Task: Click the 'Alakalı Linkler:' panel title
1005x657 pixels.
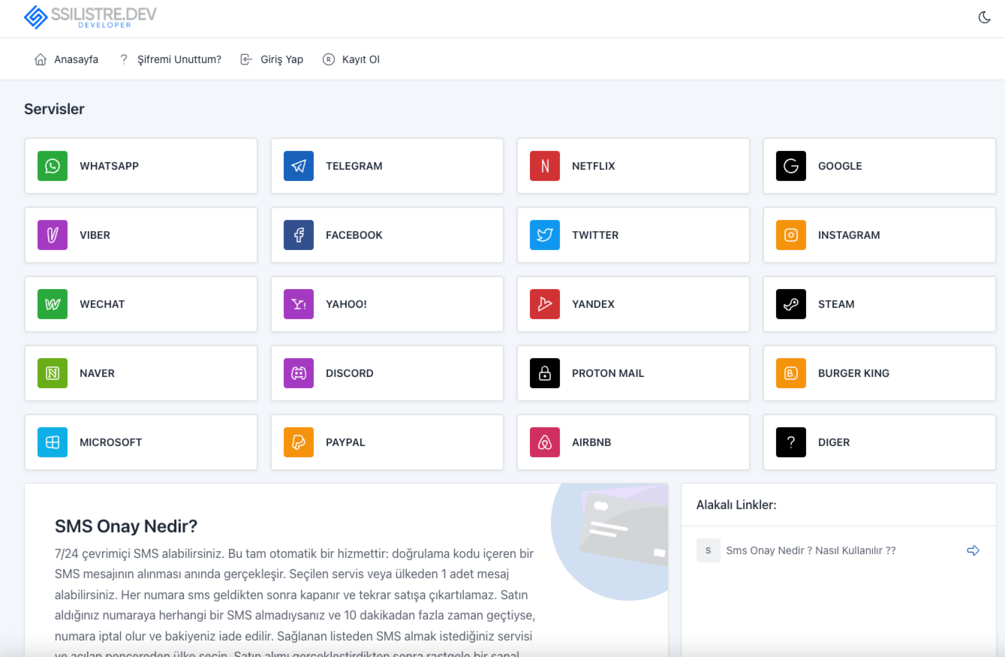Action: coord(736,505)
